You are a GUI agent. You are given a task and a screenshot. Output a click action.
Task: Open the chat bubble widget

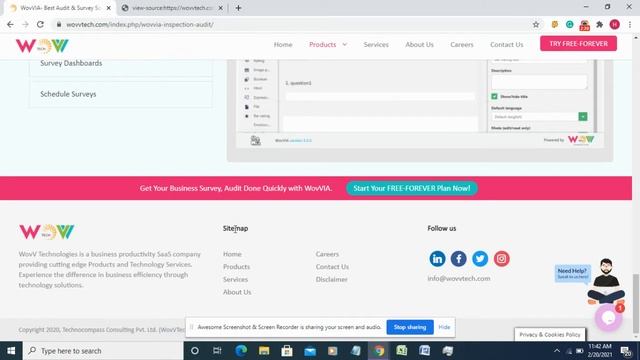(x=609, y=318)
